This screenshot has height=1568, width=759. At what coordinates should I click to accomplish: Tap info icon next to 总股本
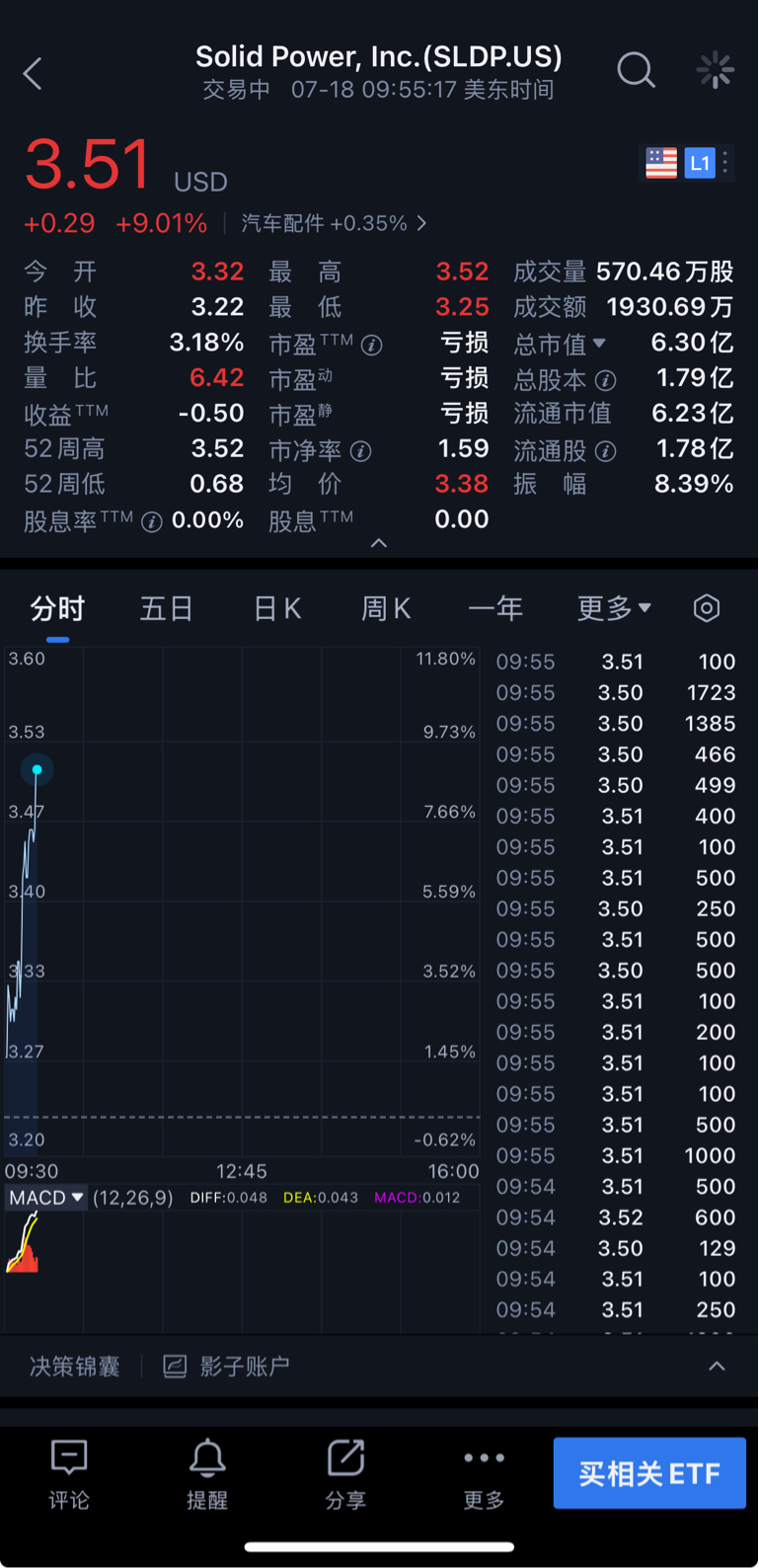pyautogui.click(x=606, y=380)
